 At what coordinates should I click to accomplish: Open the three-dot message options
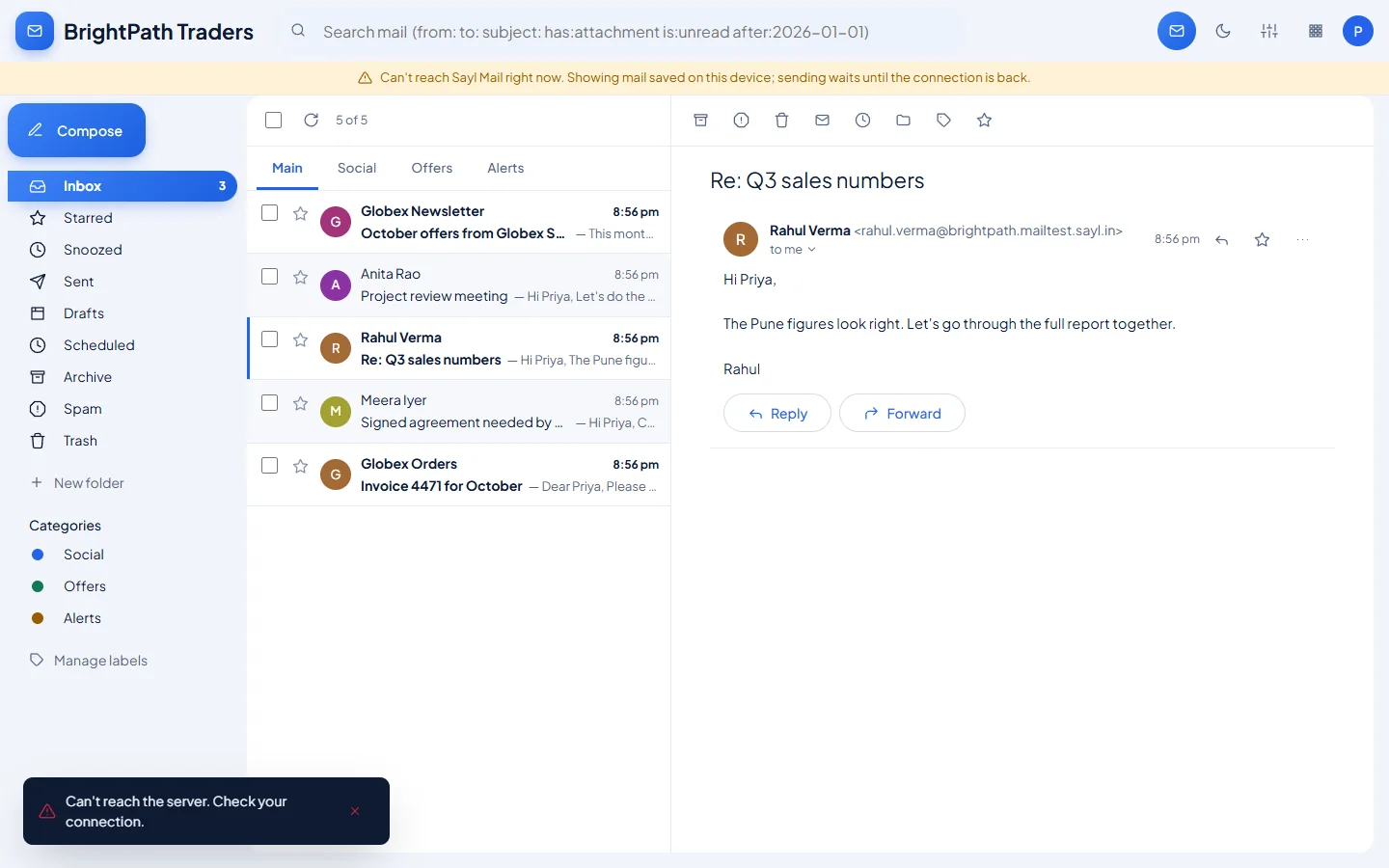point(1303,240)
